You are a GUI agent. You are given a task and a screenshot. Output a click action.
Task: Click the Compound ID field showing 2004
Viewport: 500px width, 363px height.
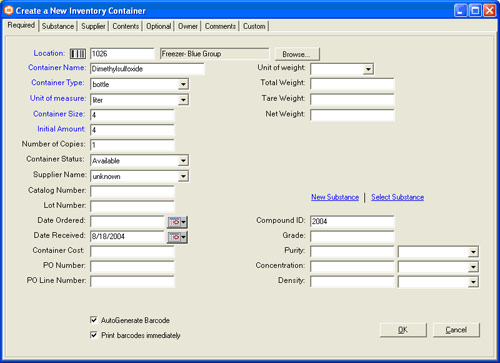click(x=352, y=221)
